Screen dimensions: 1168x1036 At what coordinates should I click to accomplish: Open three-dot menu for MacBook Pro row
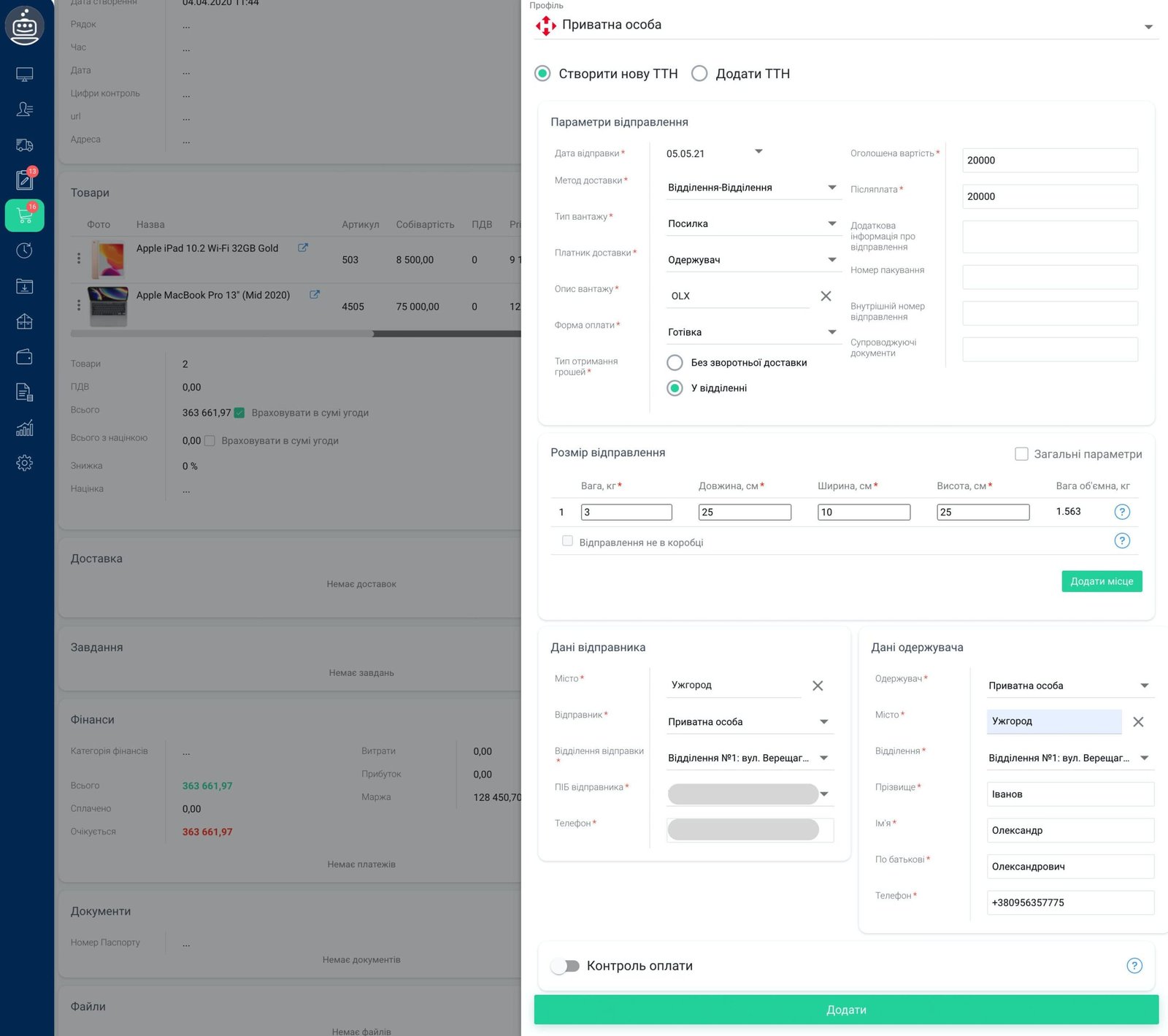tap(79, 305)
